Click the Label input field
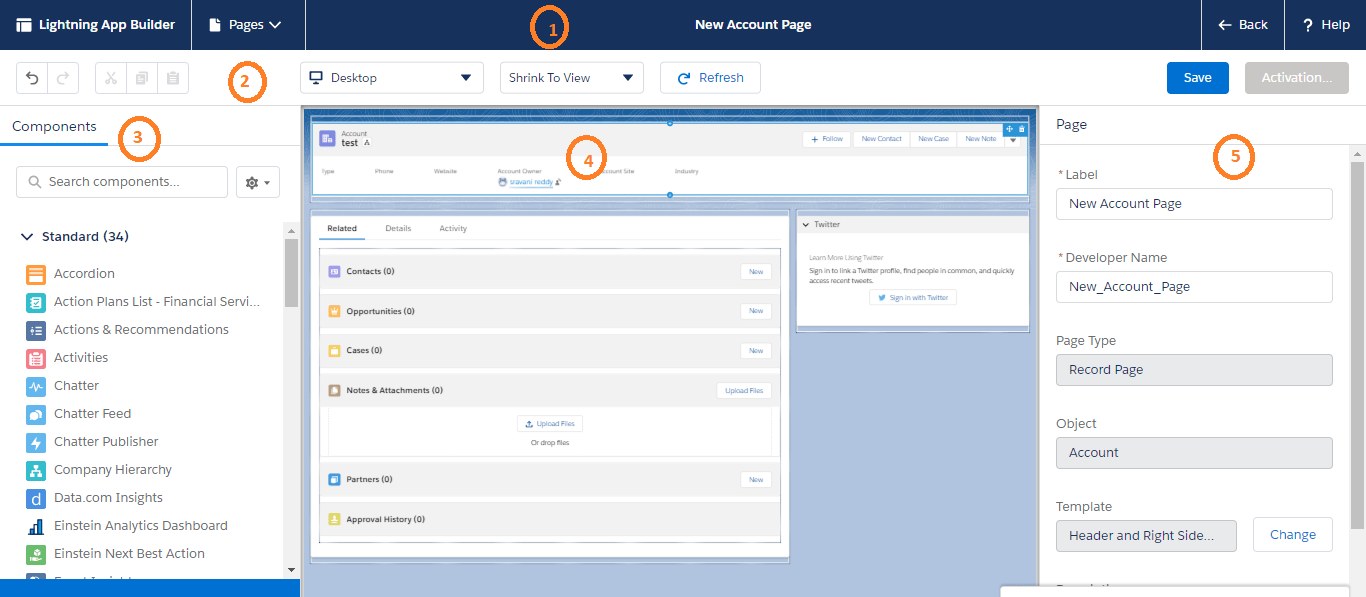This screenshot has width=1366, height=597. (1194, 203)
